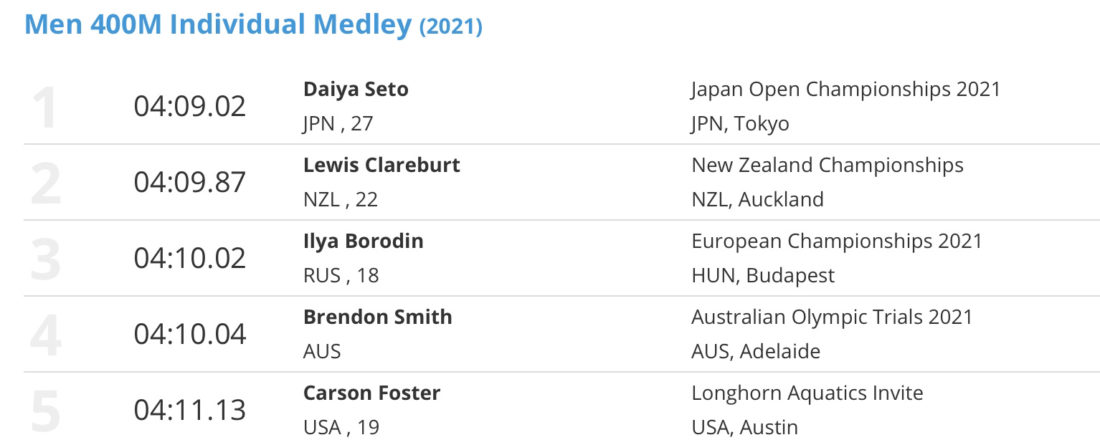Click the (2021) year label in heading
The height and width of the screenshot is (445, 1100).
451,27
